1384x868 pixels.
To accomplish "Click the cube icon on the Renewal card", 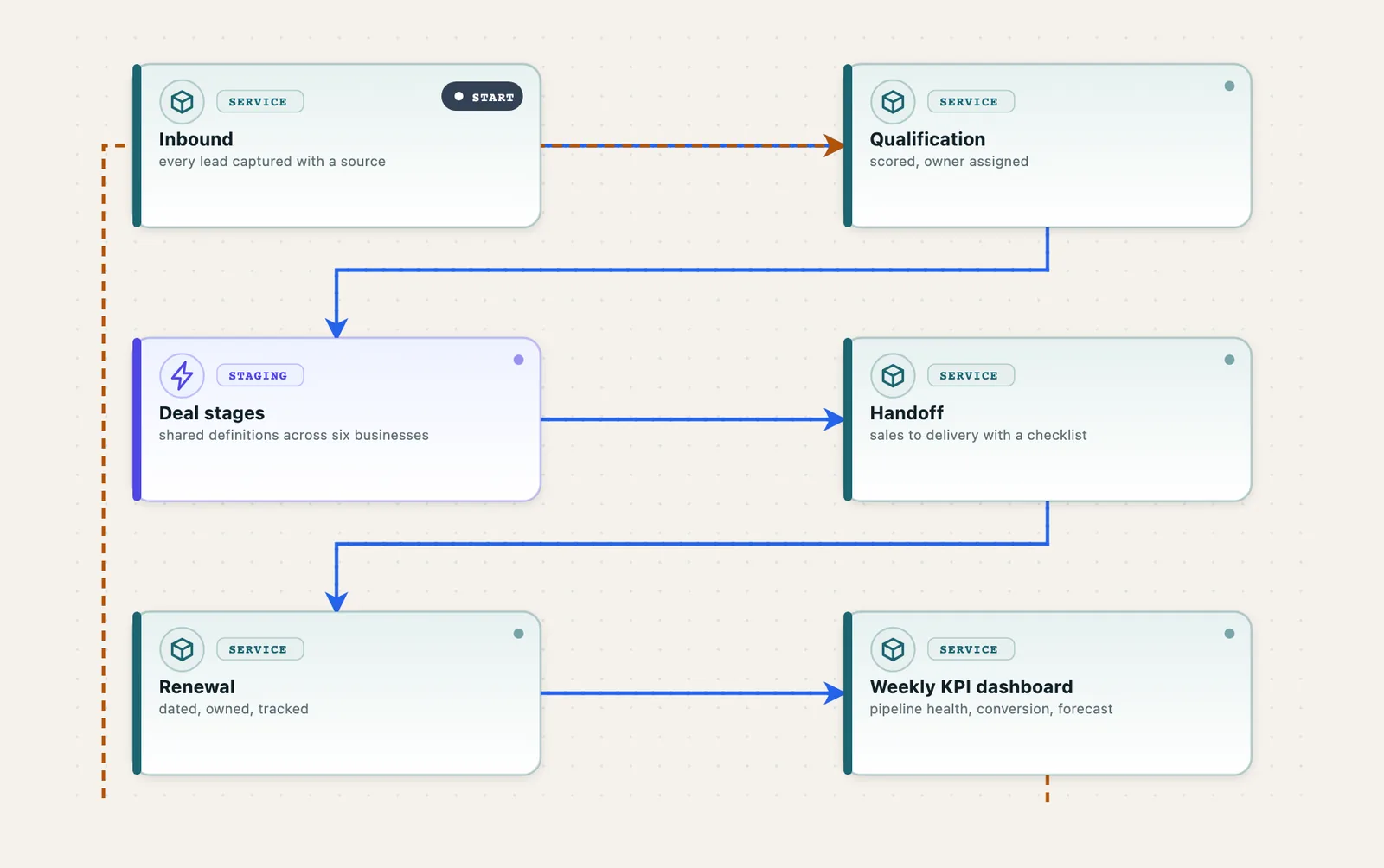I will coord(182,649).
